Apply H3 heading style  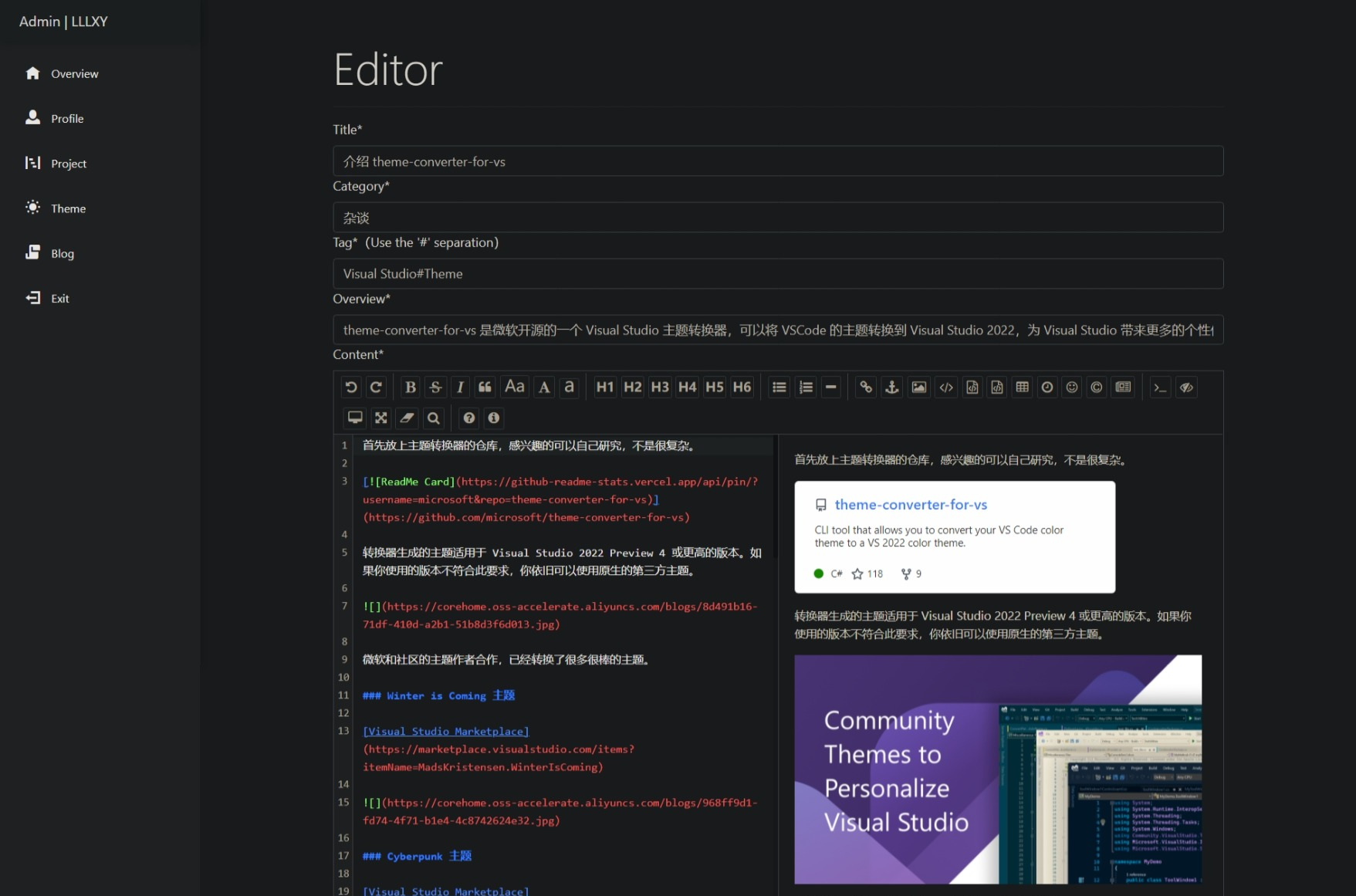660,387
